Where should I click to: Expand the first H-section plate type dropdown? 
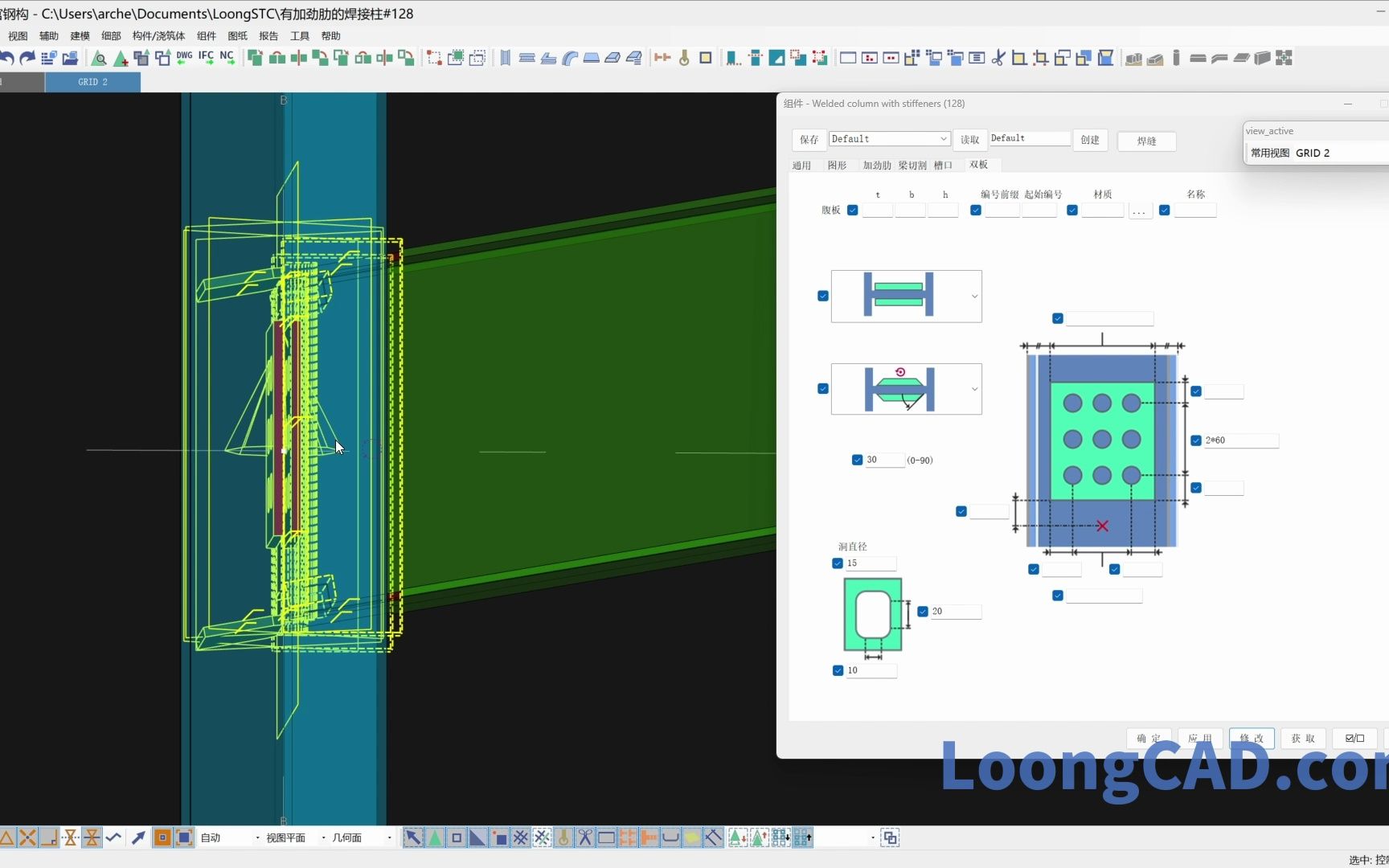906,297
